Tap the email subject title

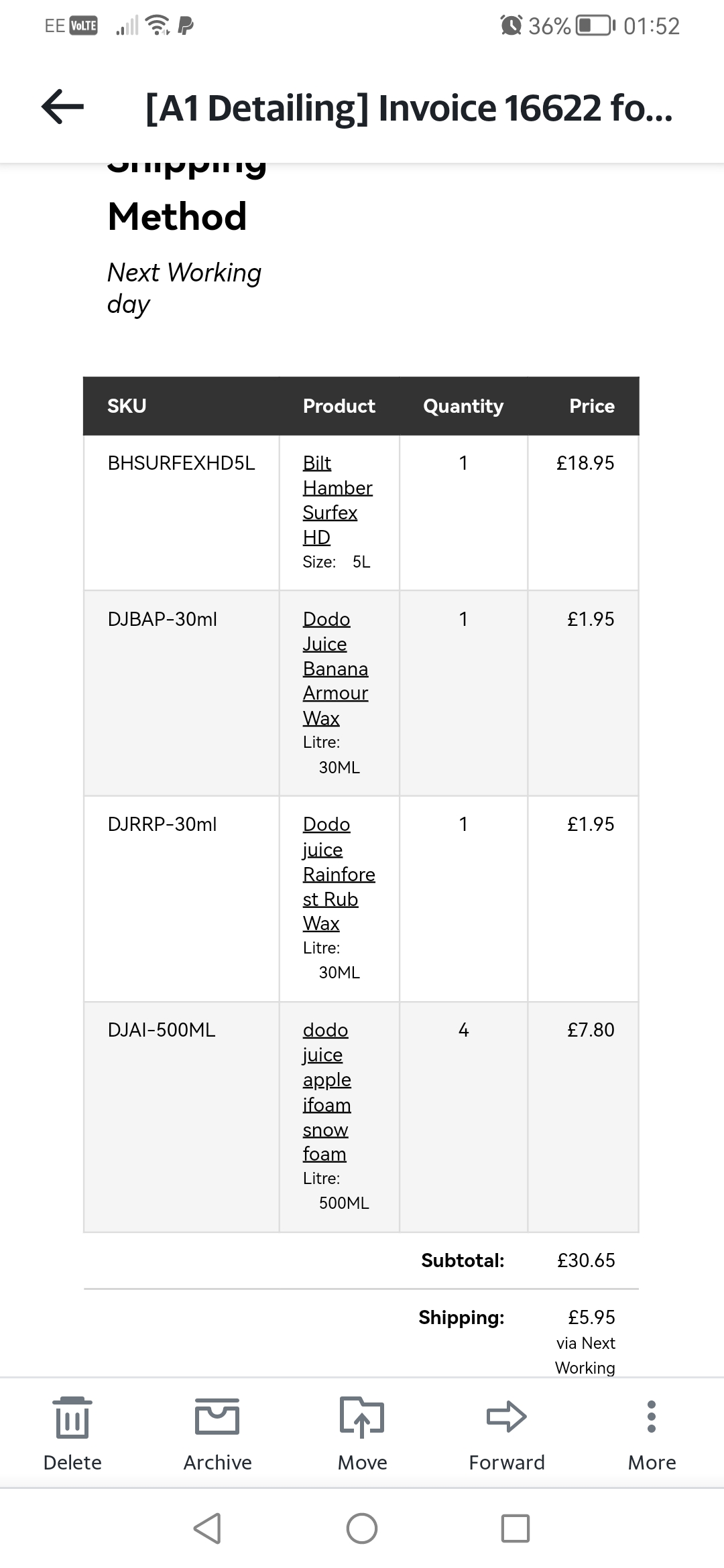[x=409, y=109]
